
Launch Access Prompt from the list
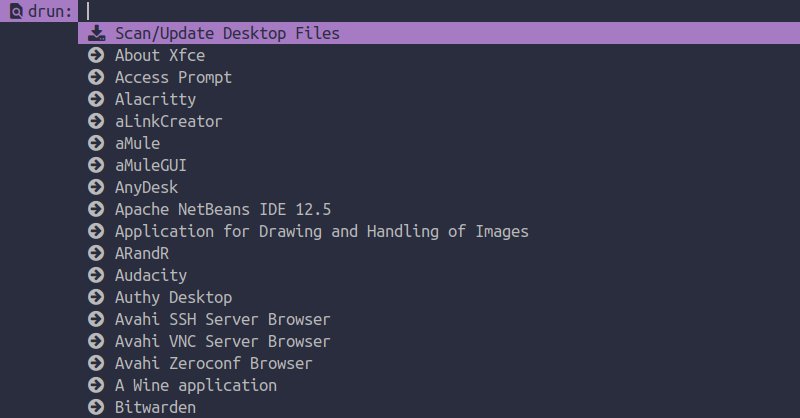pyautogui.click(x=439, y=77)
